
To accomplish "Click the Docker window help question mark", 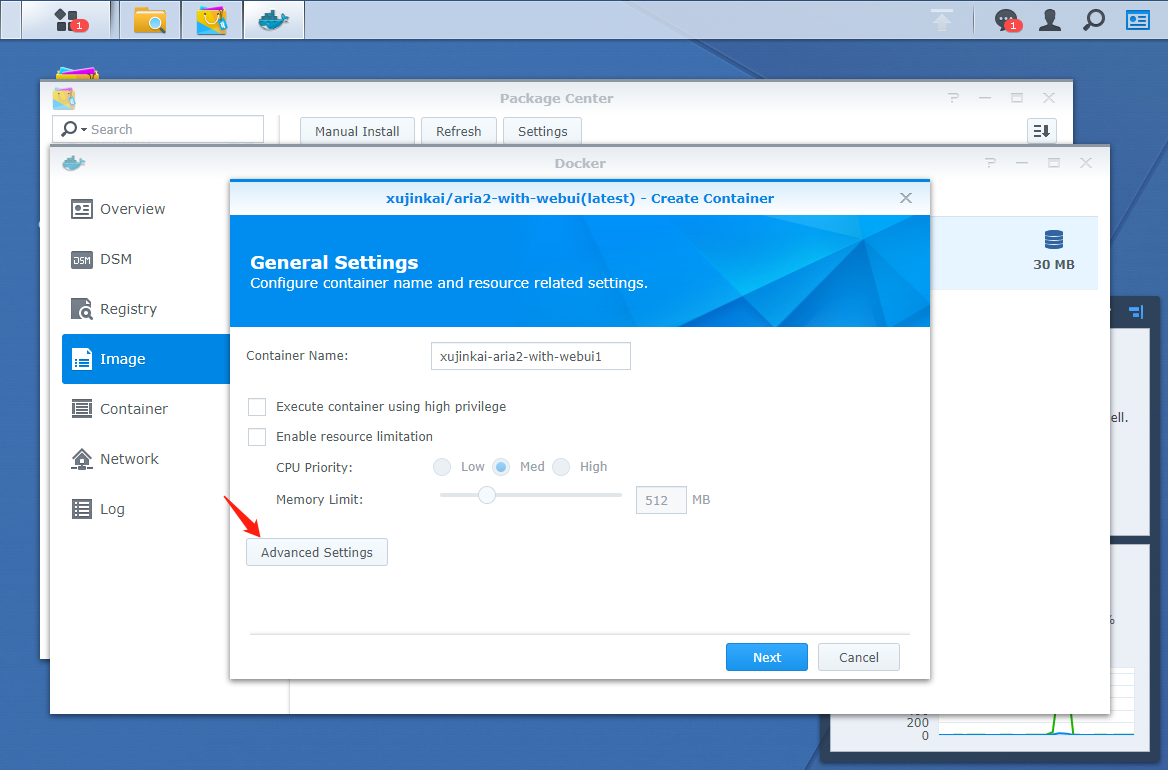I will (x=990, y=162).
